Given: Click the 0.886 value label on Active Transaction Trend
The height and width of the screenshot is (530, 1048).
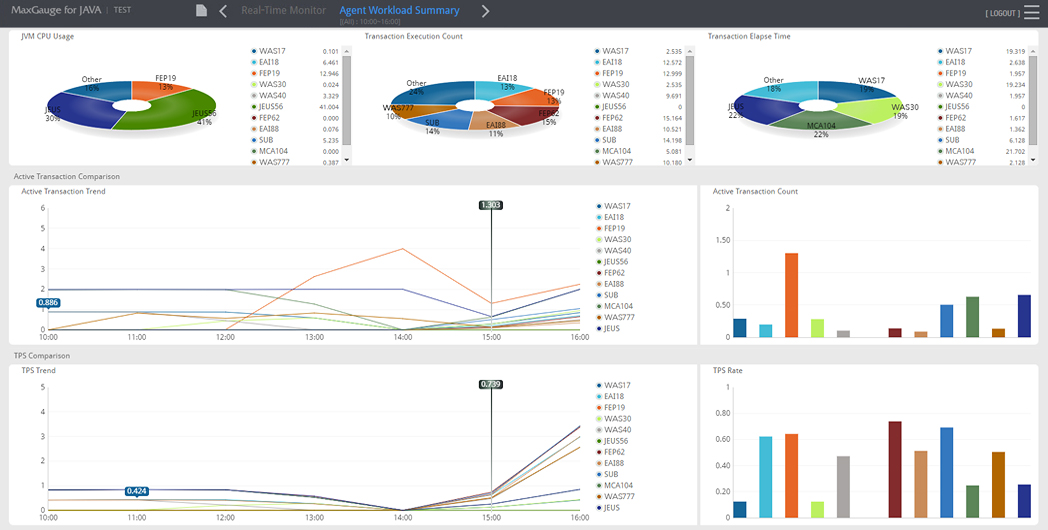Looking at the screenshot, I should click(x=47, y=303).
